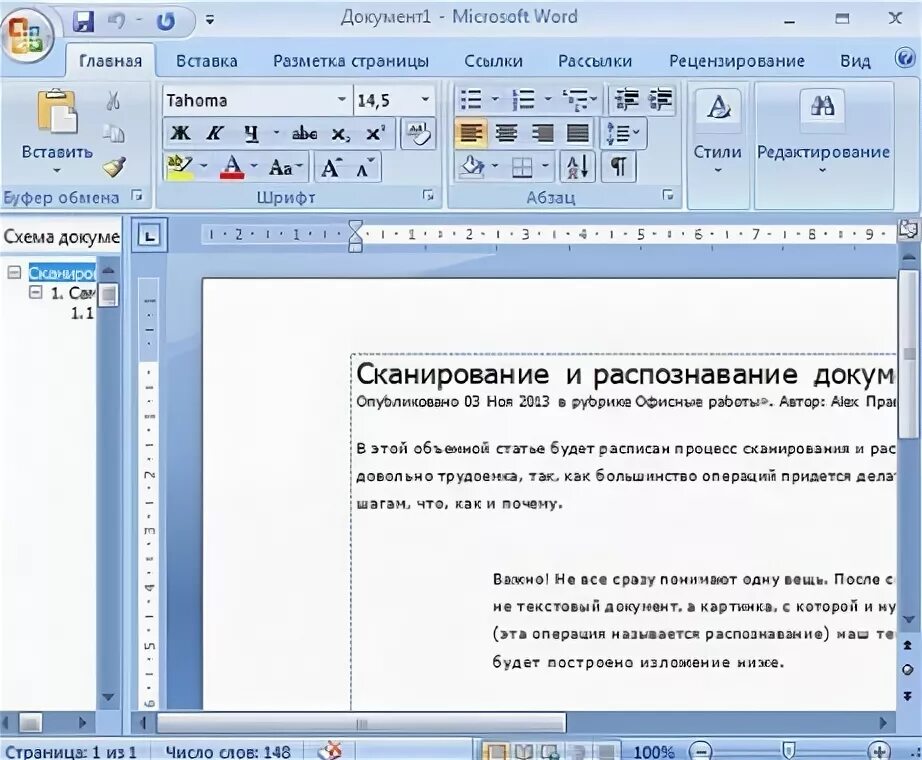Activate the Format Painter brush

coord(113,167)
